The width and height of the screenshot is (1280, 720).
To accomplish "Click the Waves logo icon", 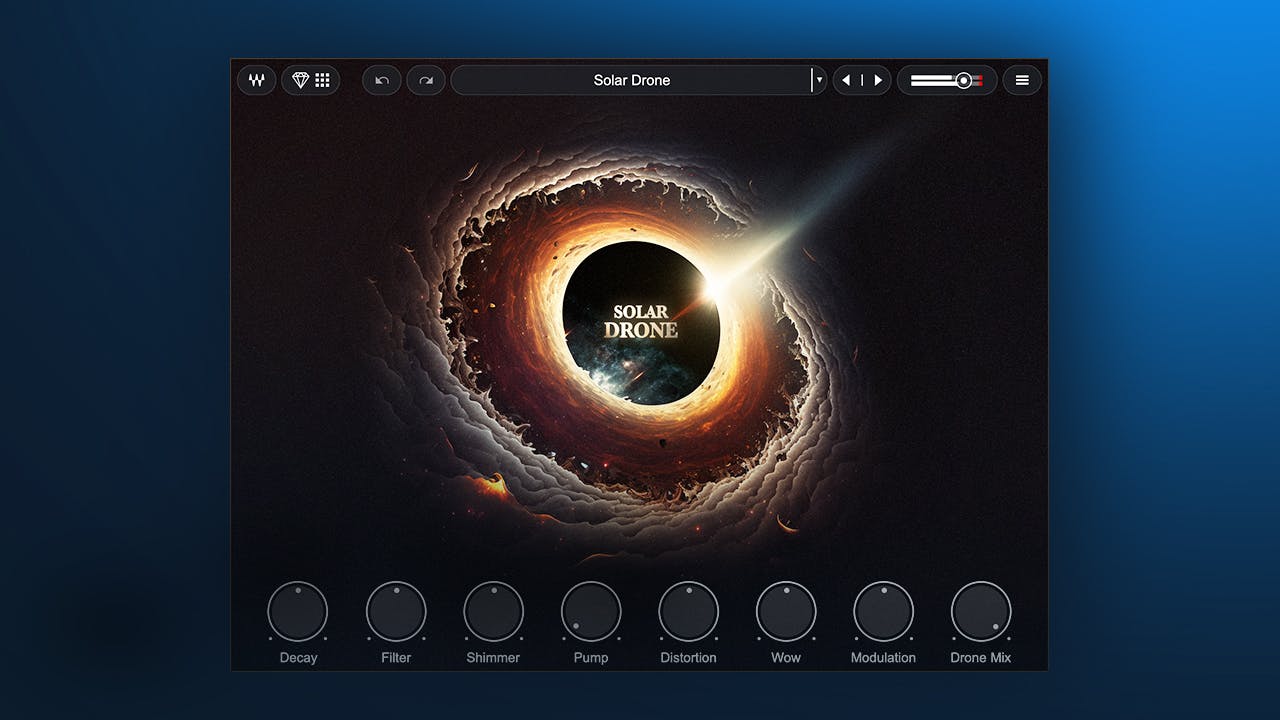I will tap(256, 80).
